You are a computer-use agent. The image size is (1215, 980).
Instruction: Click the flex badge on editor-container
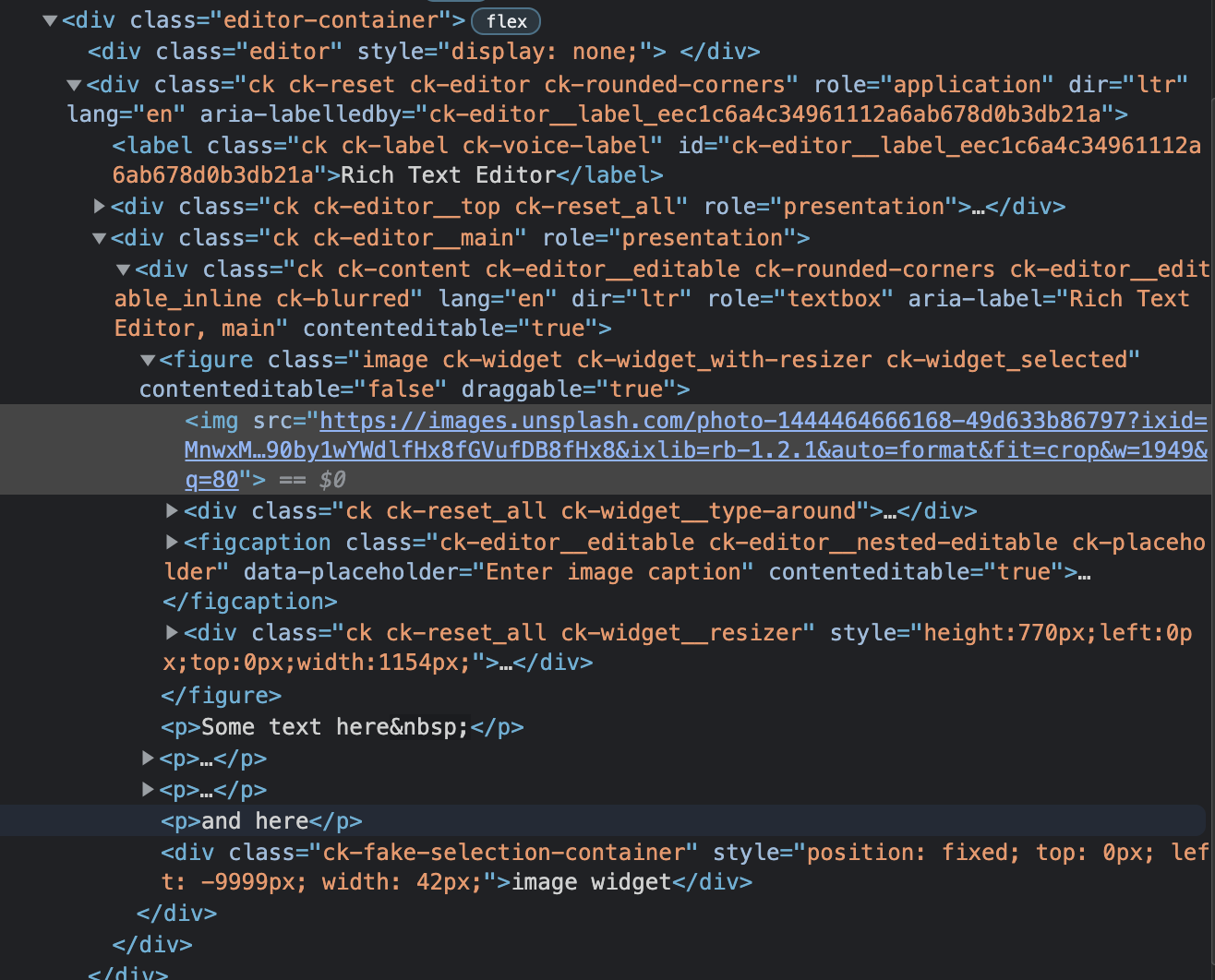click(506, 21)
